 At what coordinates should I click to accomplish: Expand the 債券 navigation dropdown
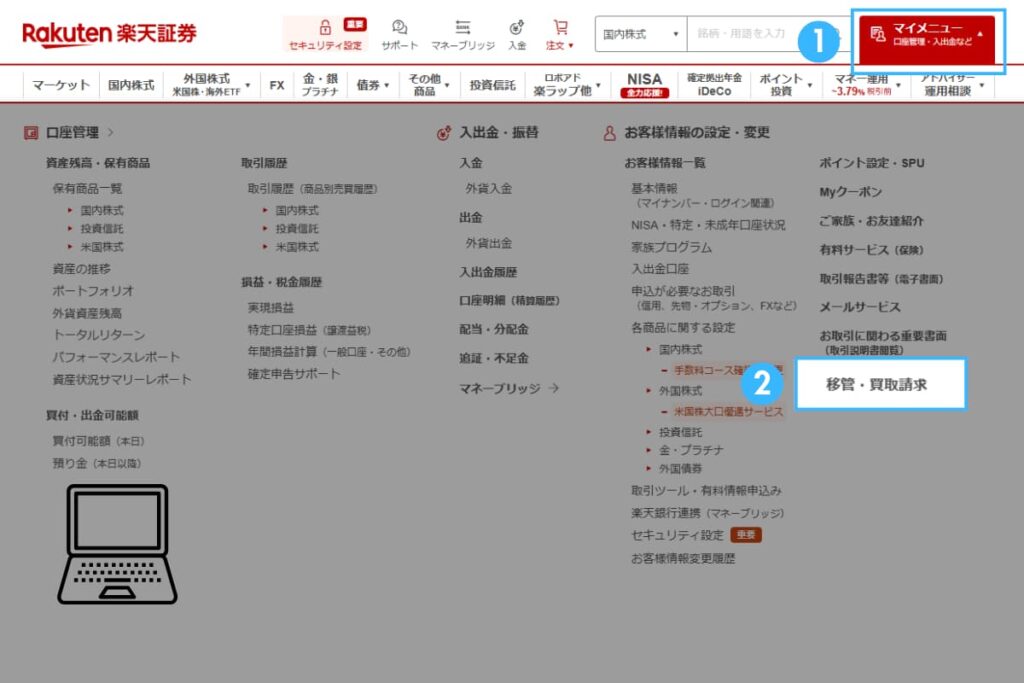pos(372,84)
